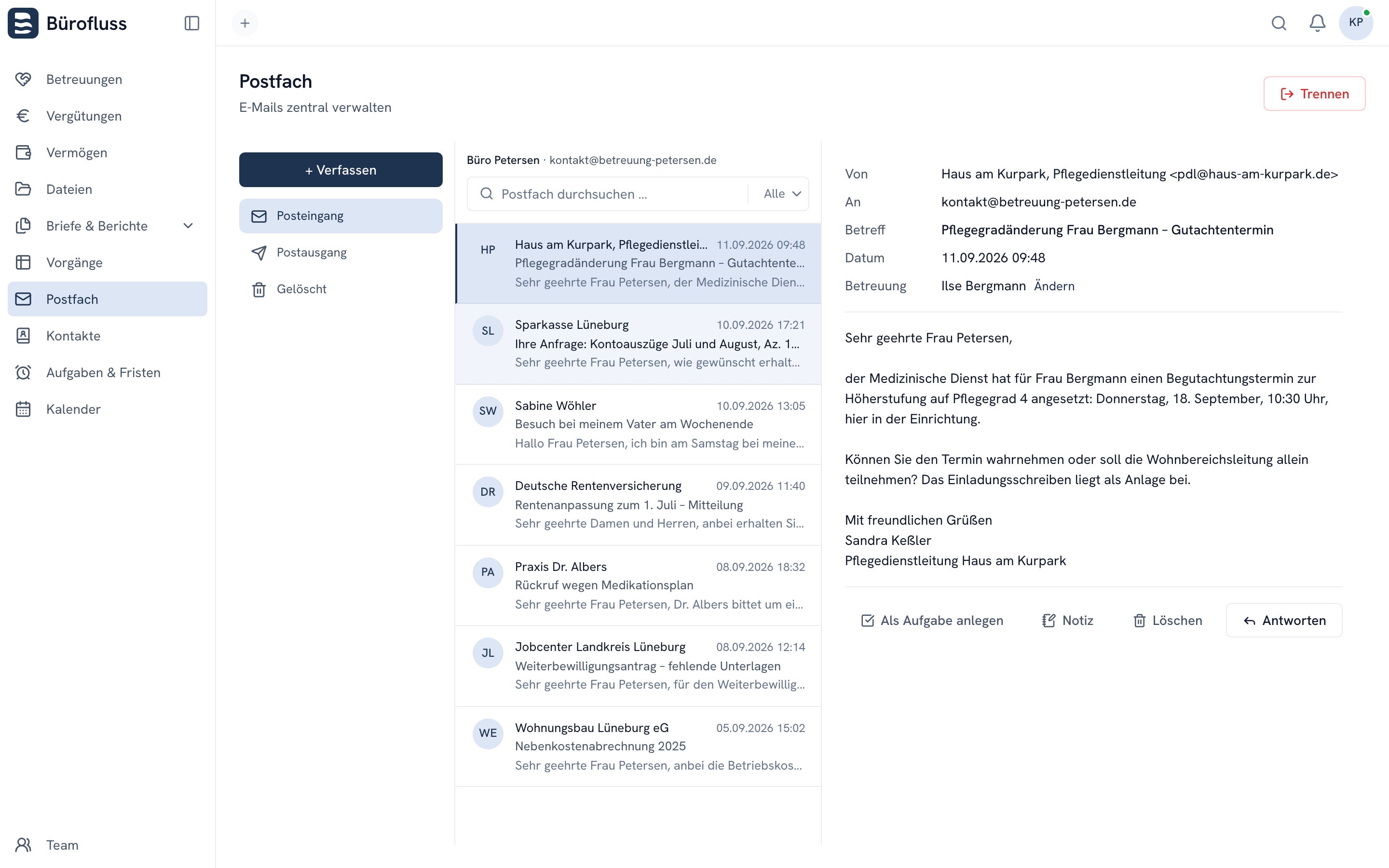Open search with the magnifier icon

(1279, 23)
